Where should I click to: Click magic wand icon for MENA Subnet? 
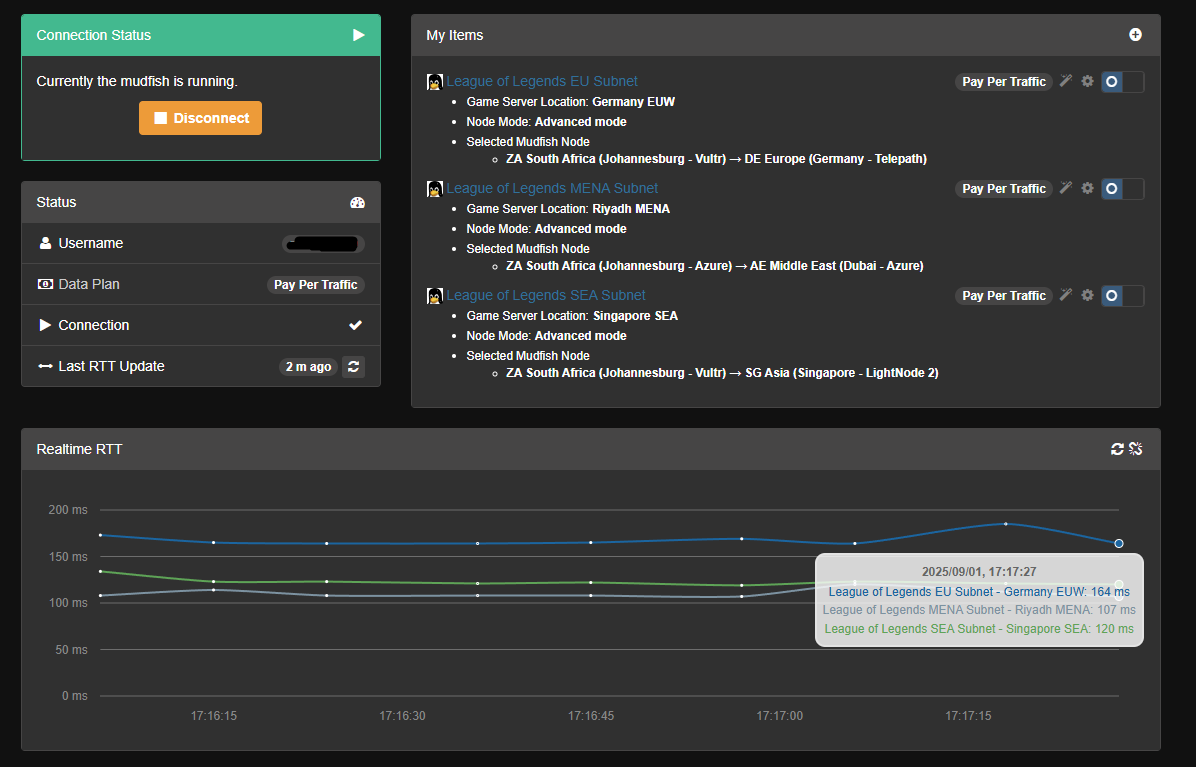pos(1066,188)
